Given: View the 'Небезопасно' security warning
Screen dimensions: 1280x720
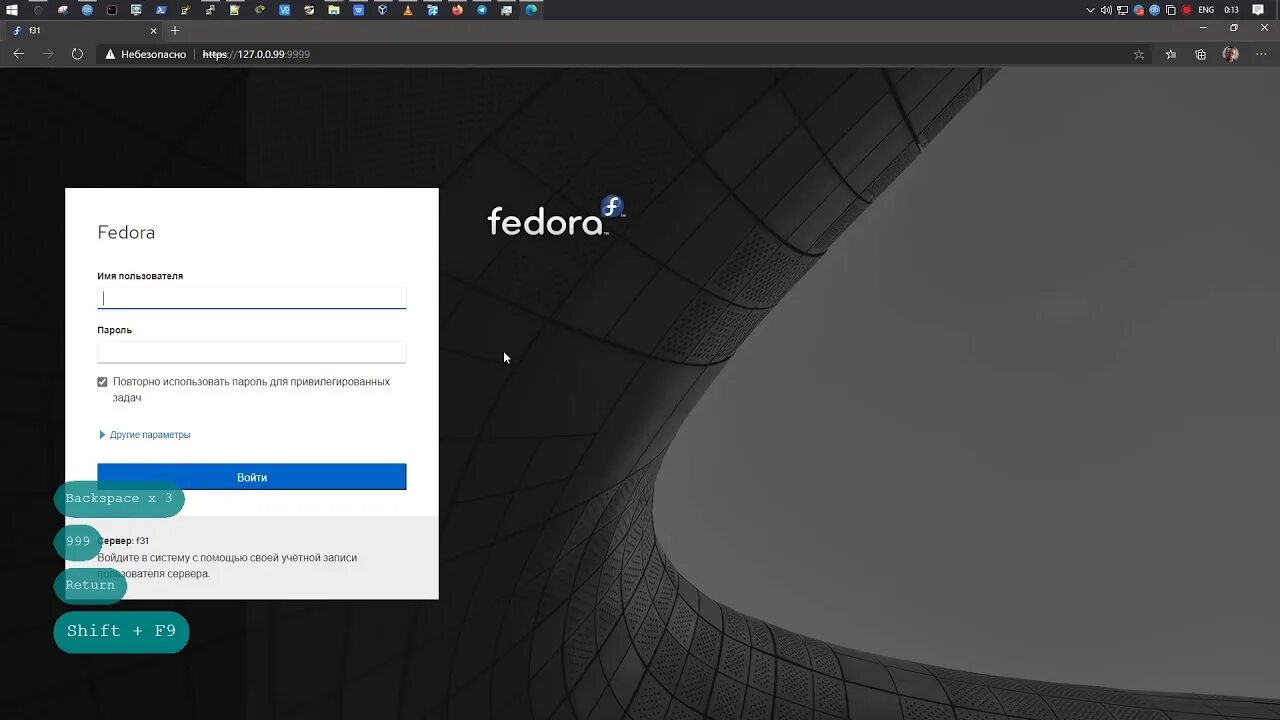Looking at the screenshot, I should coord(147,54).
